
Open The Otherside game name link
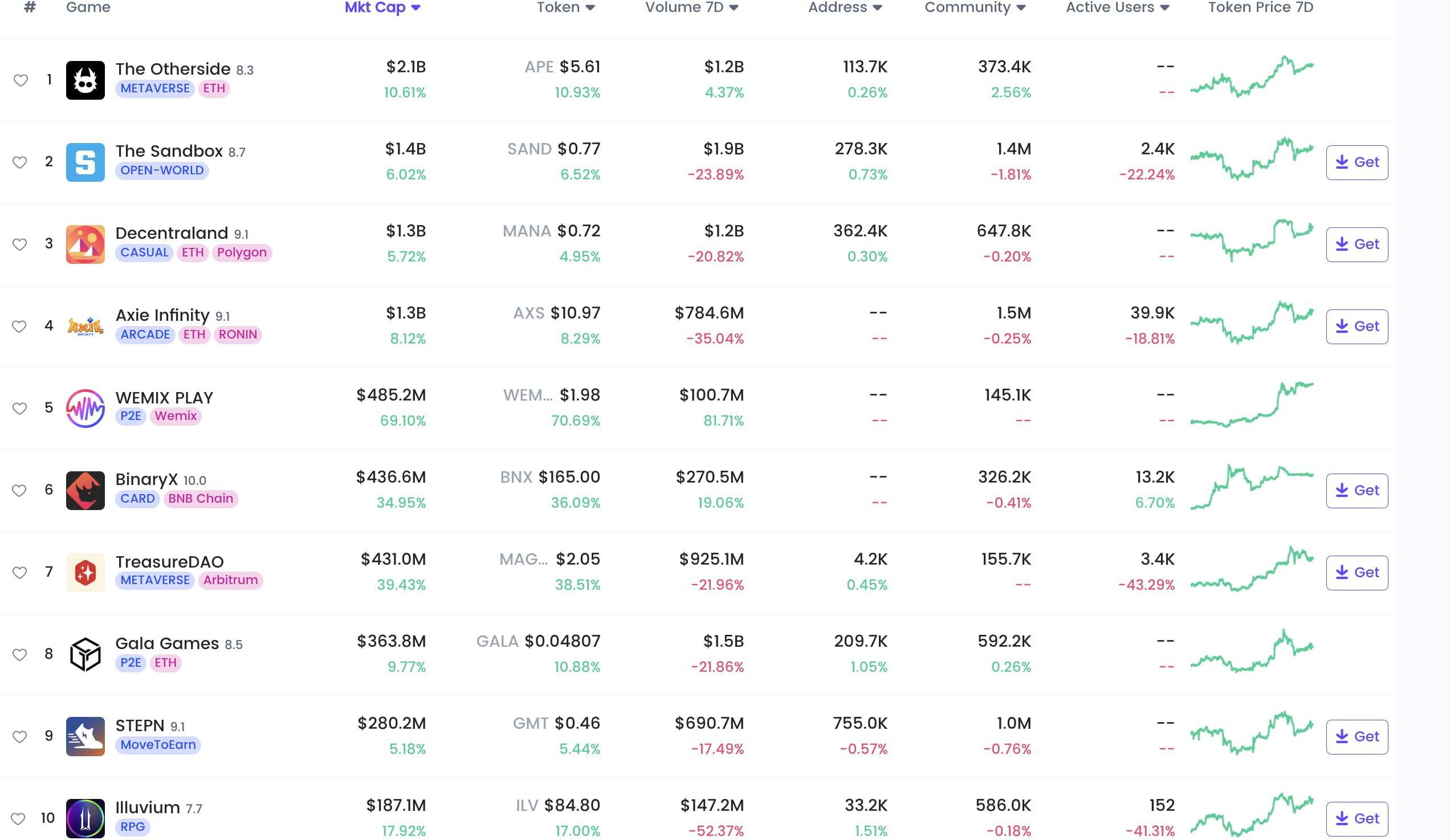pyautogui.click(x=173, y=69)
